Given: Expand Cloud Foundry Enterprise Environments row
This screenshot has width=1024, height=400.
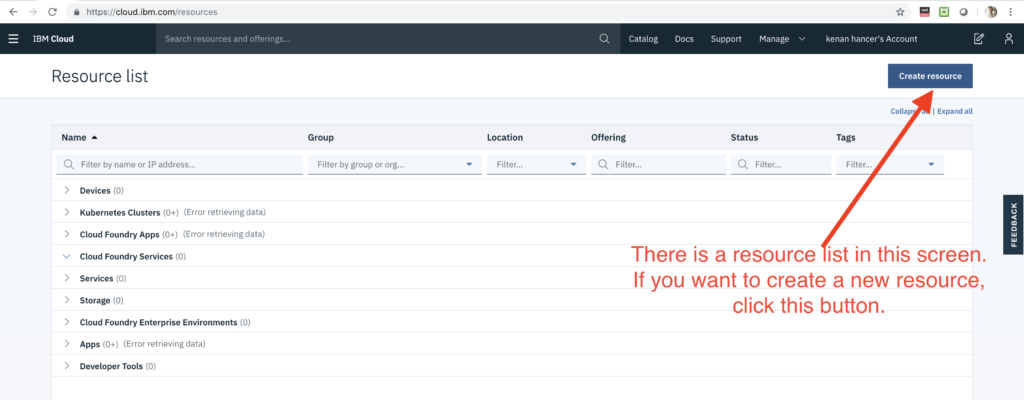Looking at the screenshot, I should click(67, 322).
